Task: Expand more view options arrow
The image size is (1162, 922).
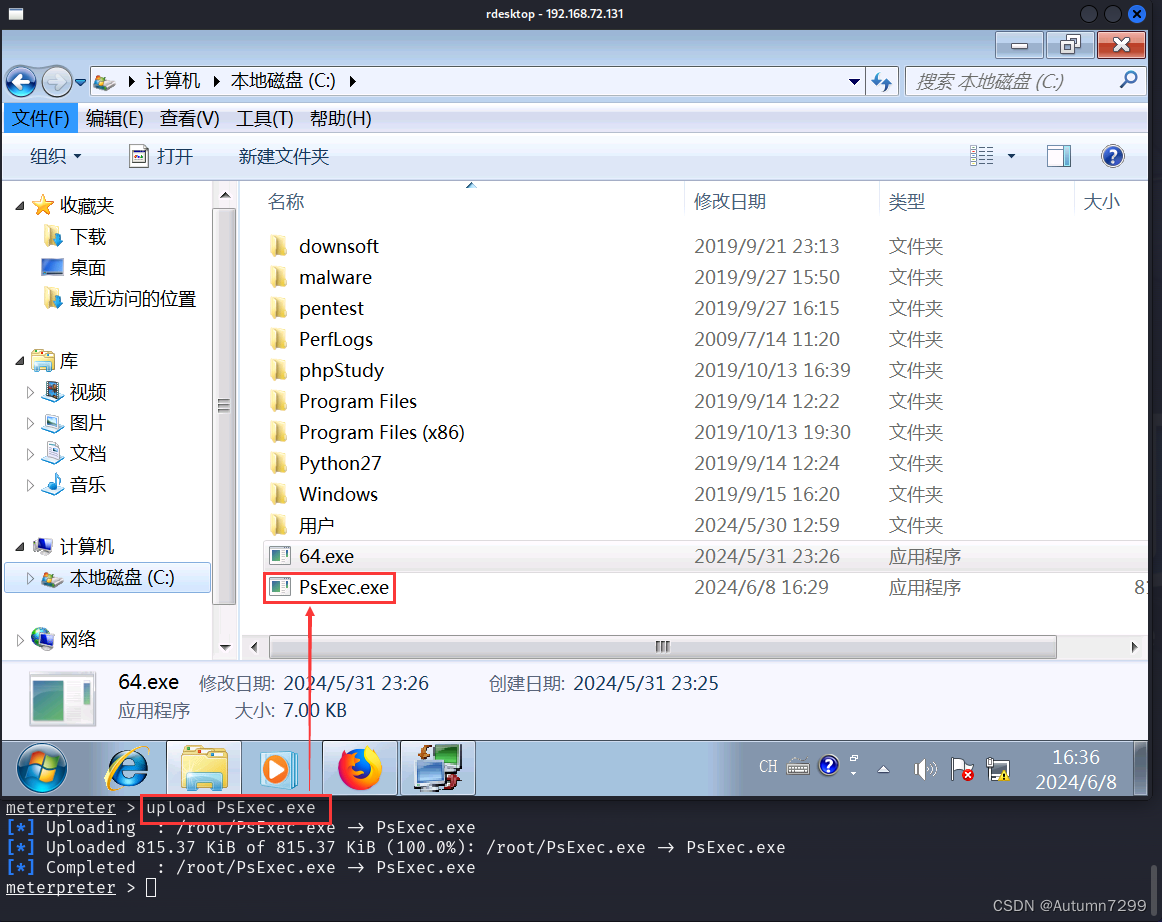Action: coord(1011,156)
